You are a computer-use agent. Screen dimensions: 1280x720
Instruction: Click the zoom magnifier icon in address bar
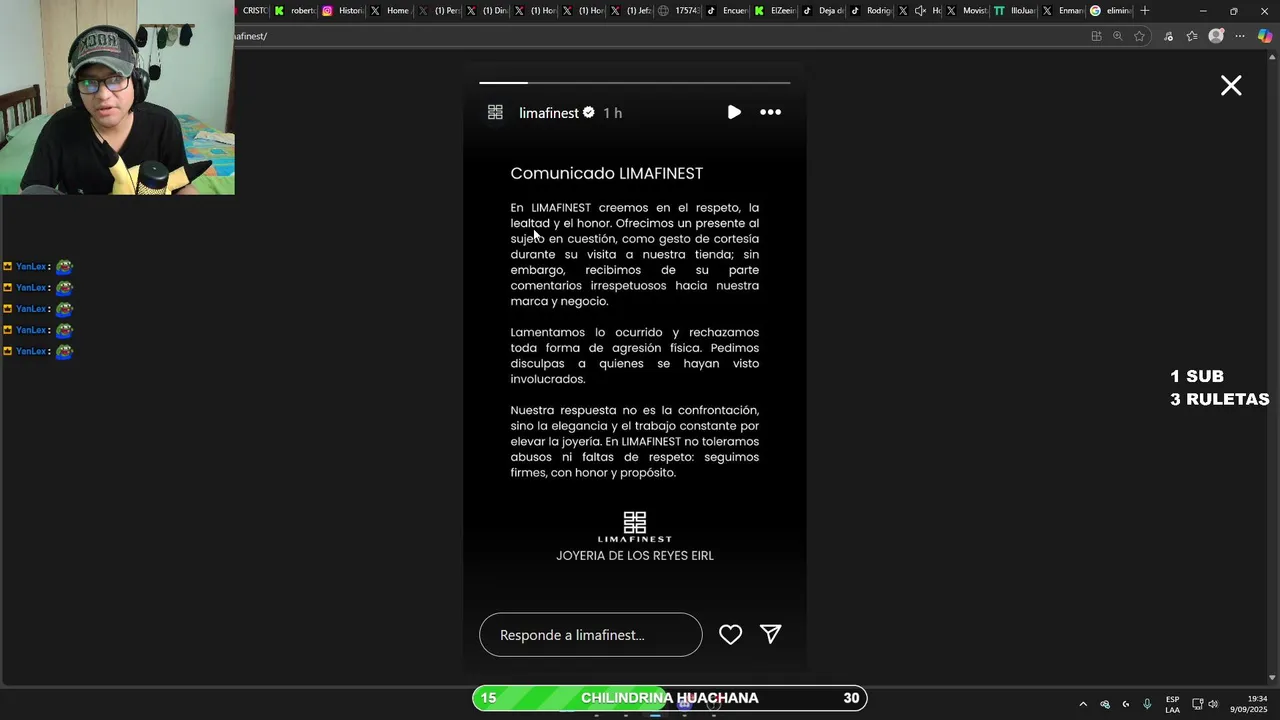click(1117, 36)
